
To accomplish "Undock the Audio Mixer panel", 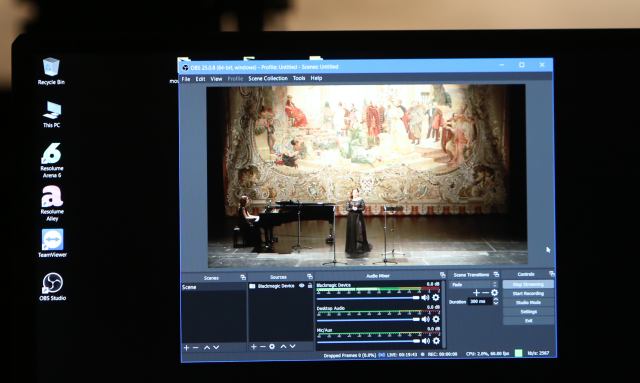I will tap(442, 275).
